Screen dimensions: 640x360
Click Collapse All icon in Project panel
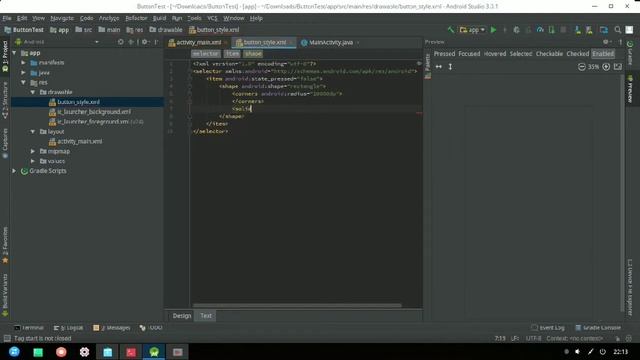131,42
